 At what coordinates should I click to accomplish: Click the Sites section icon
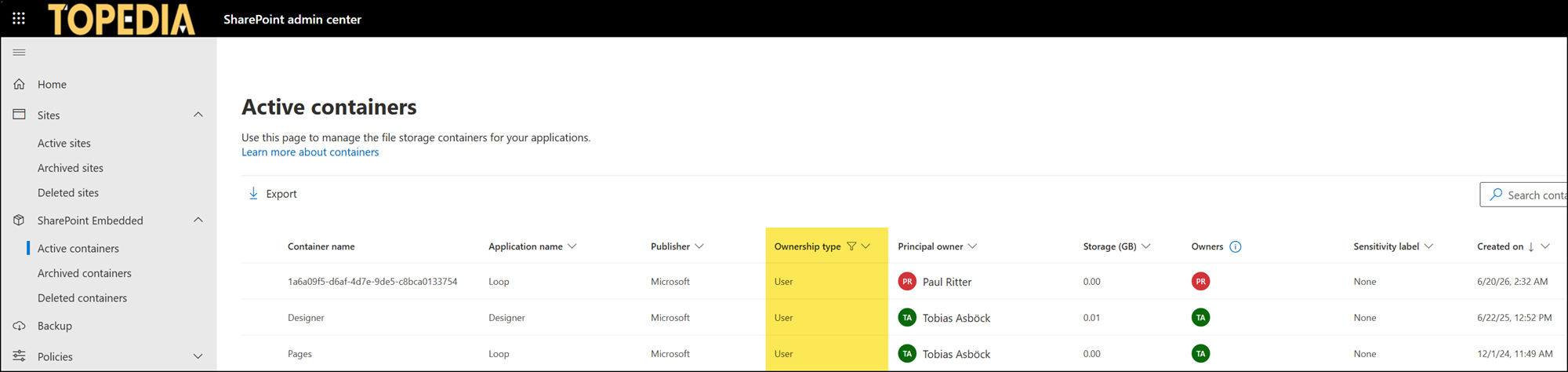(x=20, y=115)
